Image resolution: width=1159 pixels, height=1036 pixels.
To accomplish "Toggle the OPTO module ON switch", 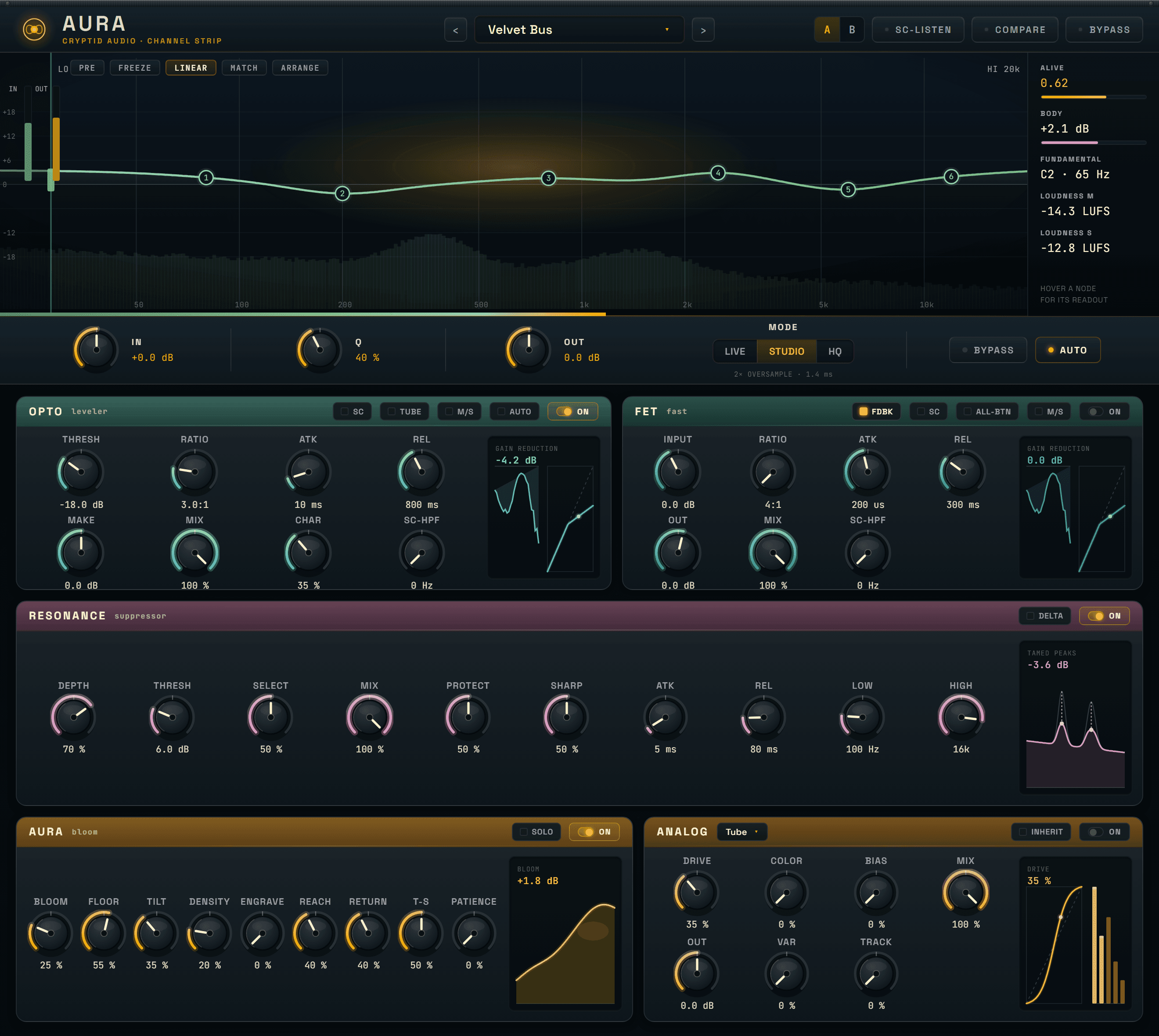I will click(572, 412).
